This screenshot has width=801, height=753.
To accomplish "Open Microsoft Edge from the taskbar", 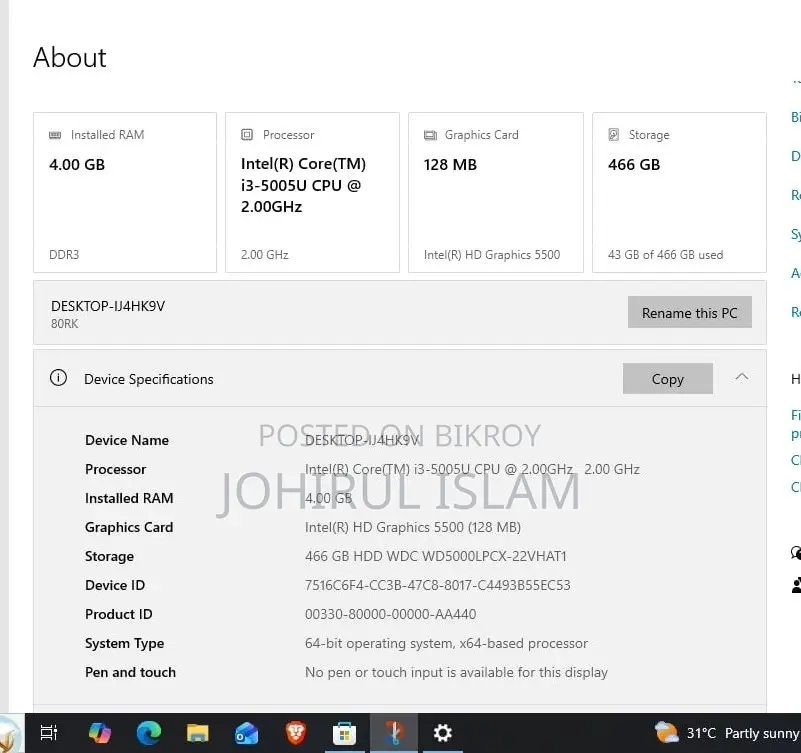I will point(149,733).
